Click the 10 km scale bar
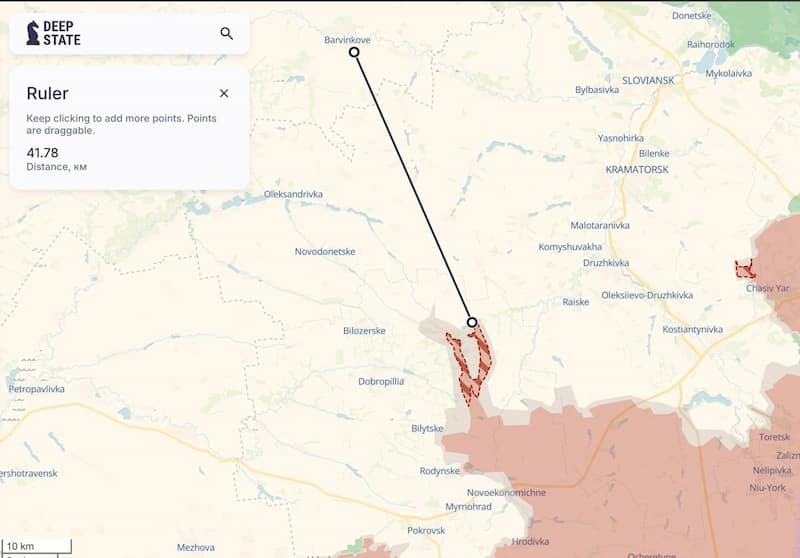 pos(36,546)
